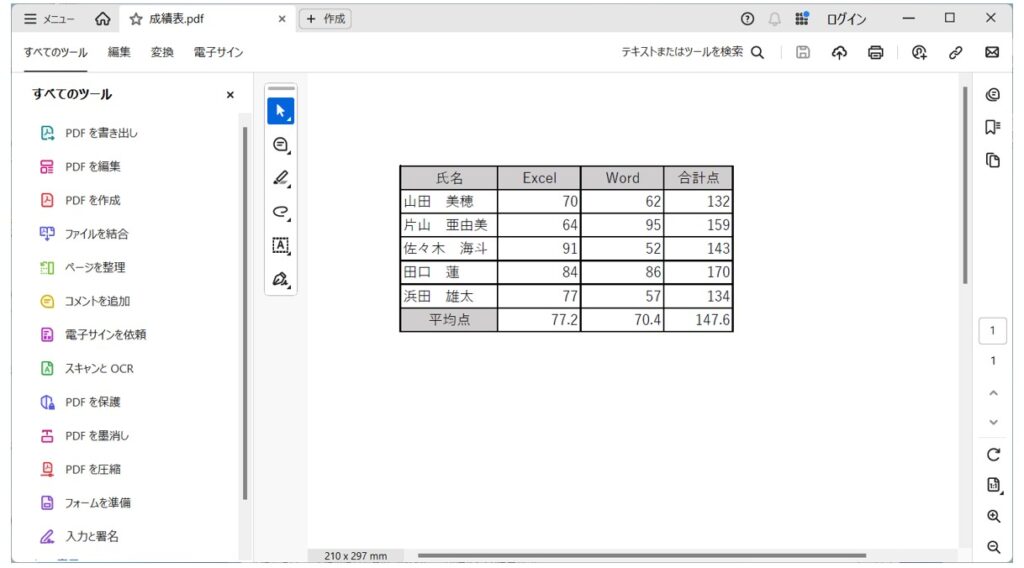The image size is (1024, 568).
Task: Go to the next page with the down chevron
Action: click(x=993, y=422)
